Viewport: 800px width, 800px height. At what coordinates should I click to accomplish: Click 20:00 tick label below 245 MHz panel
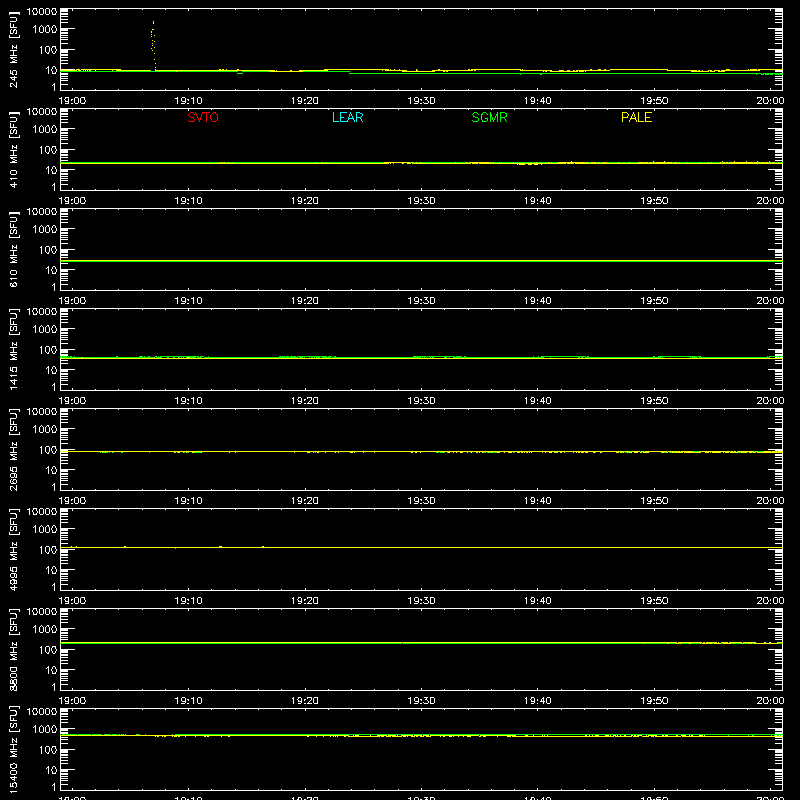770,101
